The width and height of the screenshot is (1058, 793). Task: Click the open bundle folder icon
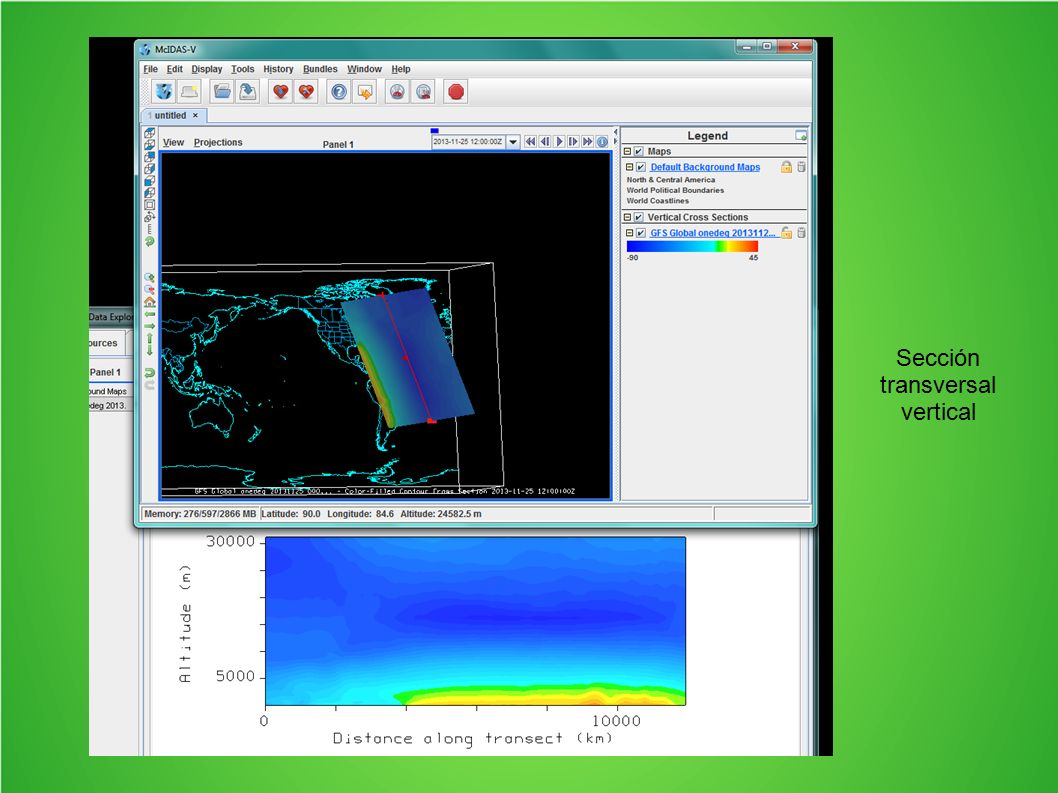click(221, 92)
